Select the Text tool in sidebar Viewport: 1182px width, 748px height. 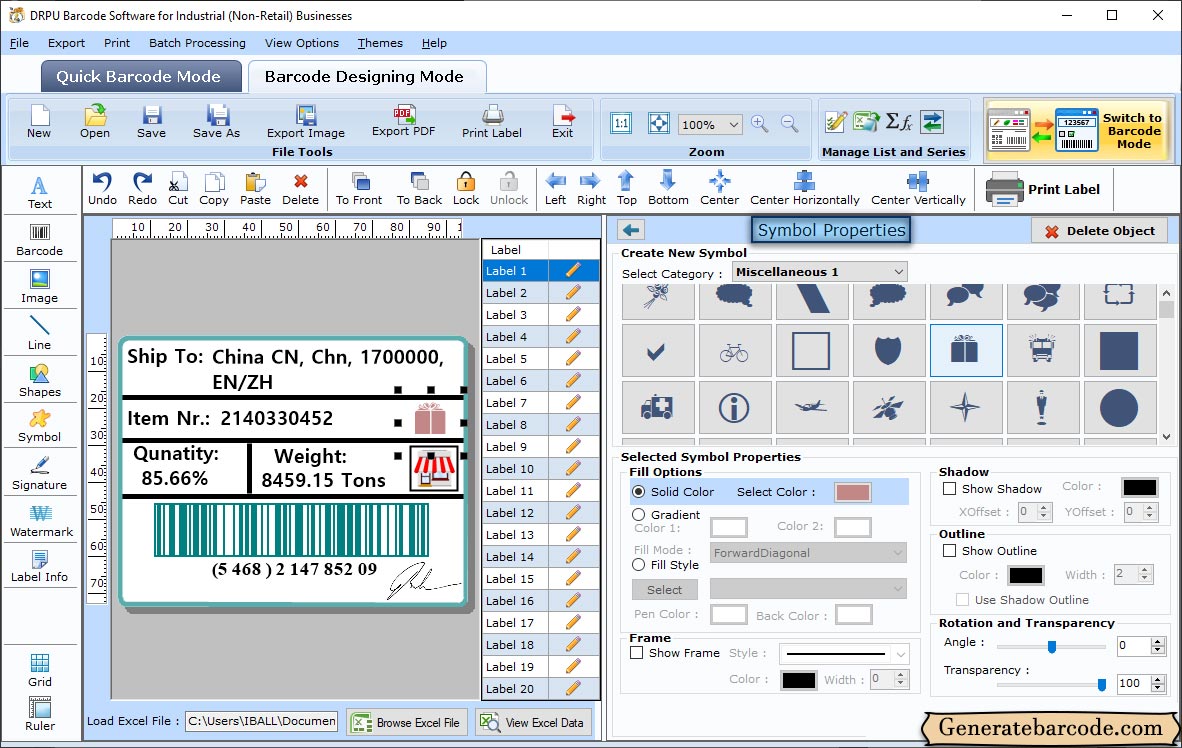[39, 192]
